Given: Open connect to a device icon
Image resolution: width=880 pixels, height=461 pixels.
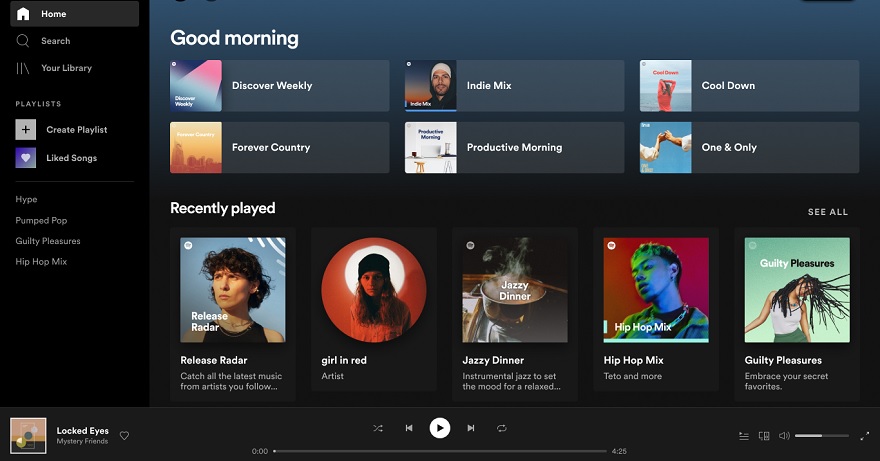Looking at the screenshot, I should coord(764,436).
